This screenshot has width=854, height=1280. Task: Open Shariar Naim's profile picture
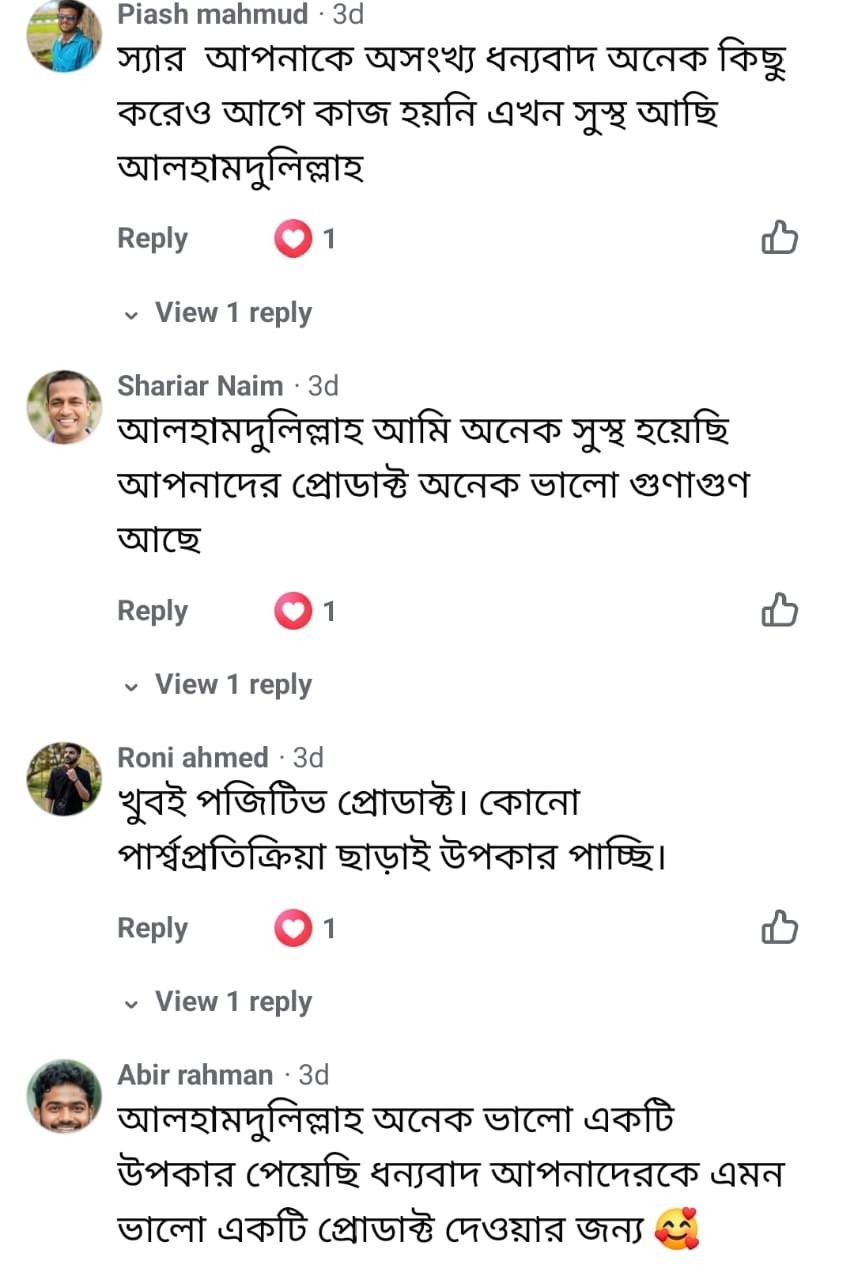[x=64, y=407]
